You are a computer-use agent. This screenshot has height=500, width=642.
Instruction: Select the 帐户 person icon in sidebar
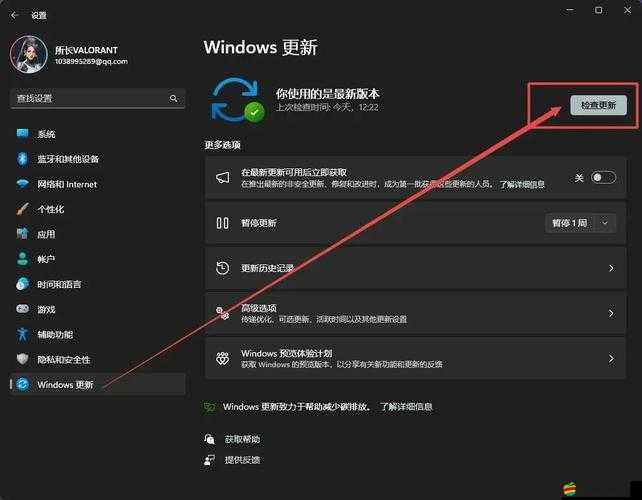23,259
